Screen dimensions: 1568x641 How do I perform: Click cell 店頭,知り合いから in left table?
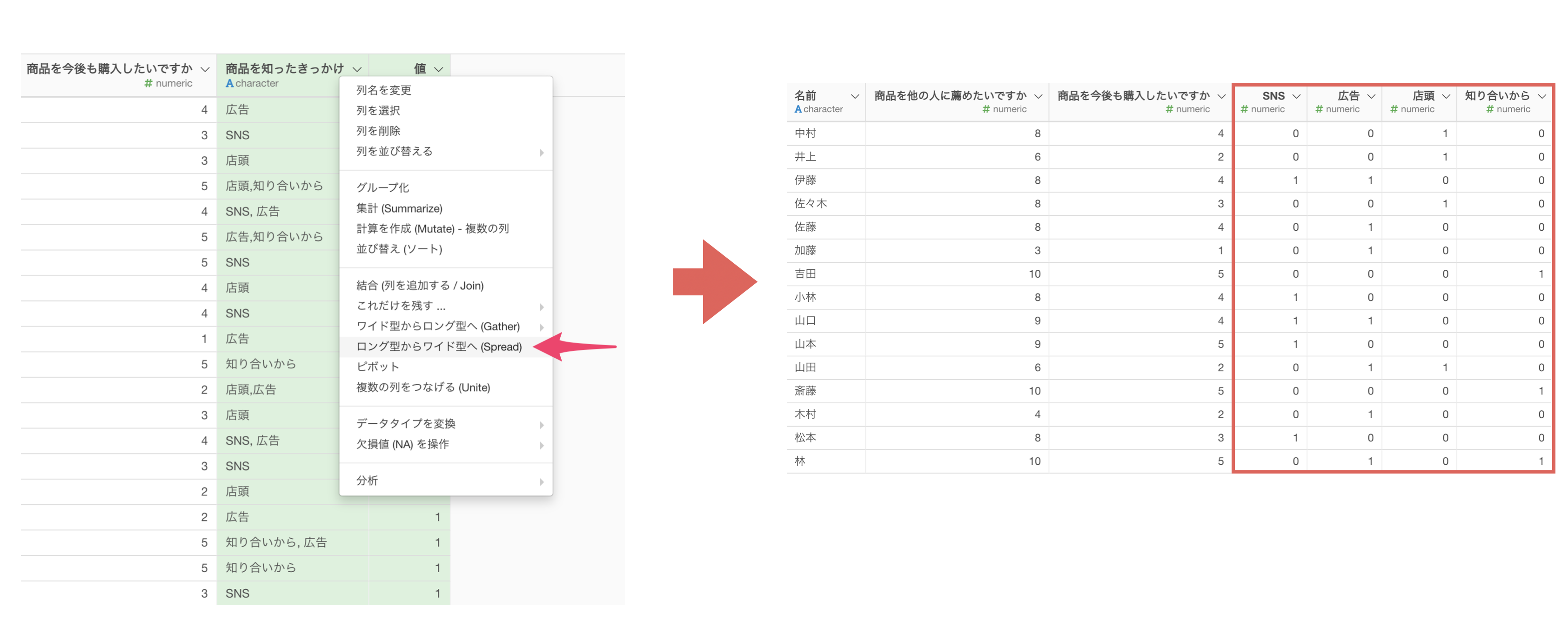[x=274, y=186]
